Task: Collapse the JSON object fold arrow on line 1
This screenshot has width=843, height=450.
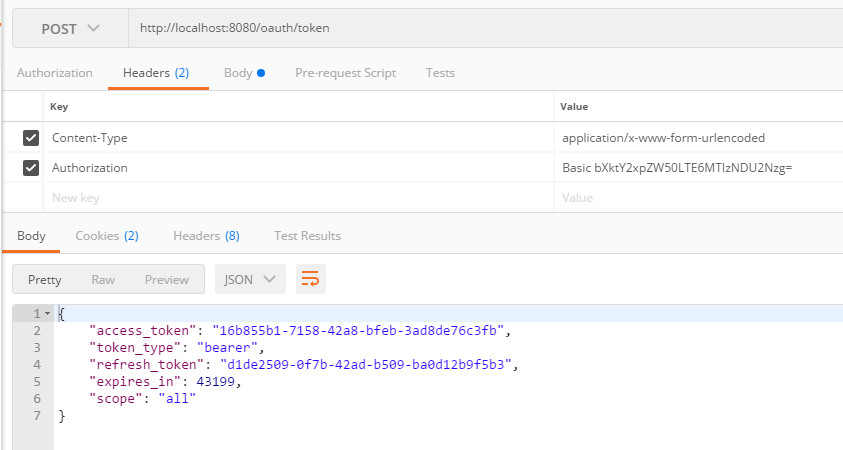Action: [x=47, y=314]
